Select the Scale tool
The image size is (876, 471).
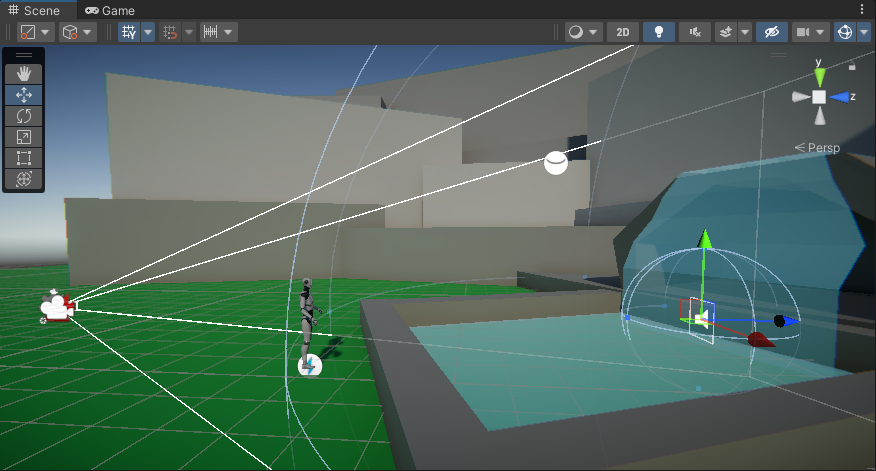(x=24, y=137)
